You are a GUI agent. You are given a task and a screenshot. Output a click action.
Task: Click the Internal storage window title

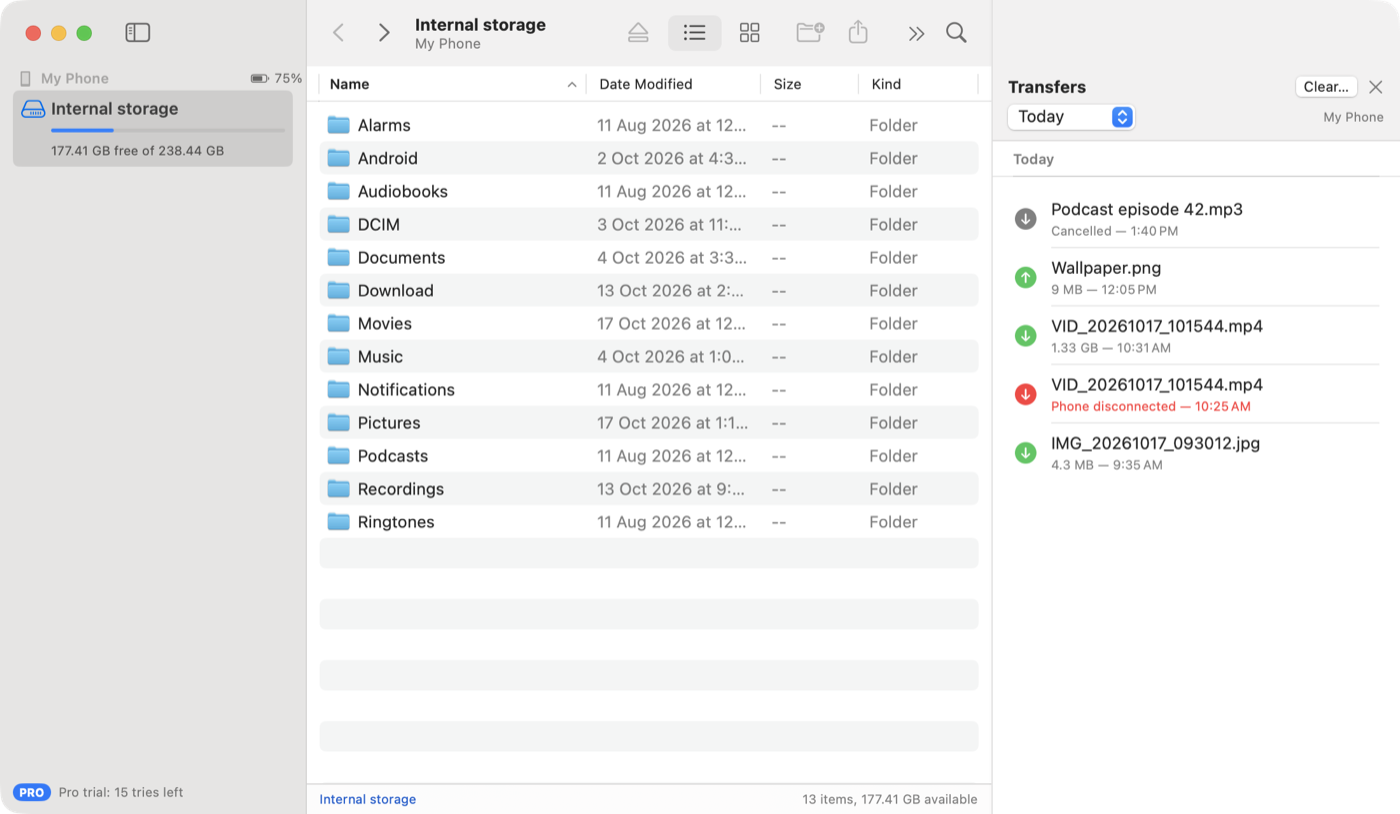480,25
